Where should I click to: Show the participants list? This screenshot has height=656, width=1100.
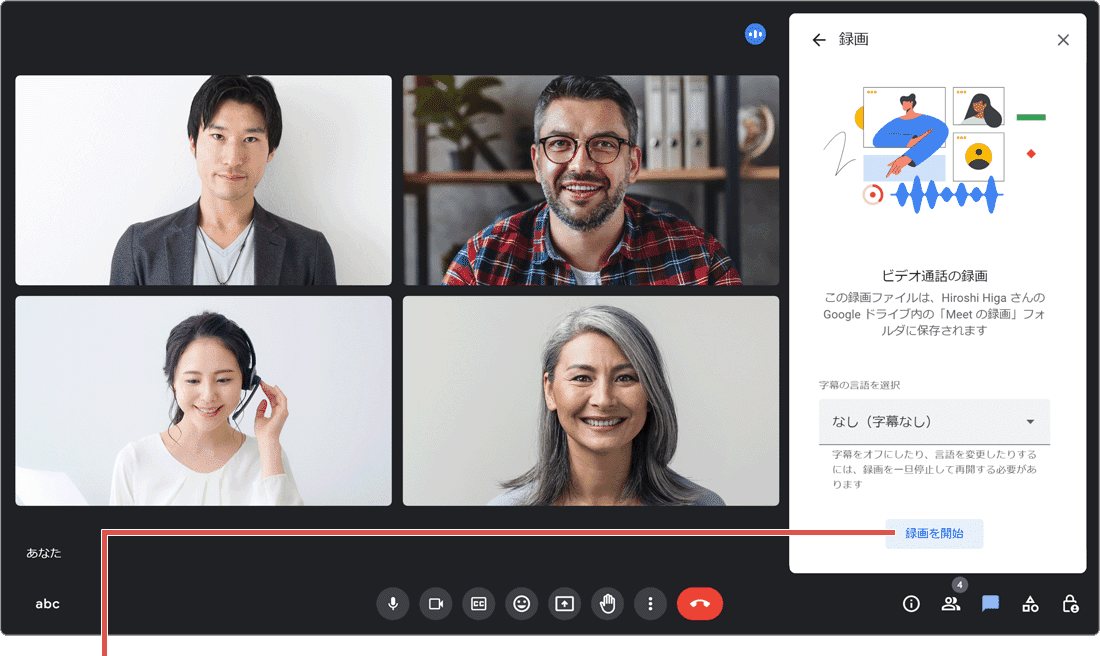pyautogui.click(x=951, y=603)
